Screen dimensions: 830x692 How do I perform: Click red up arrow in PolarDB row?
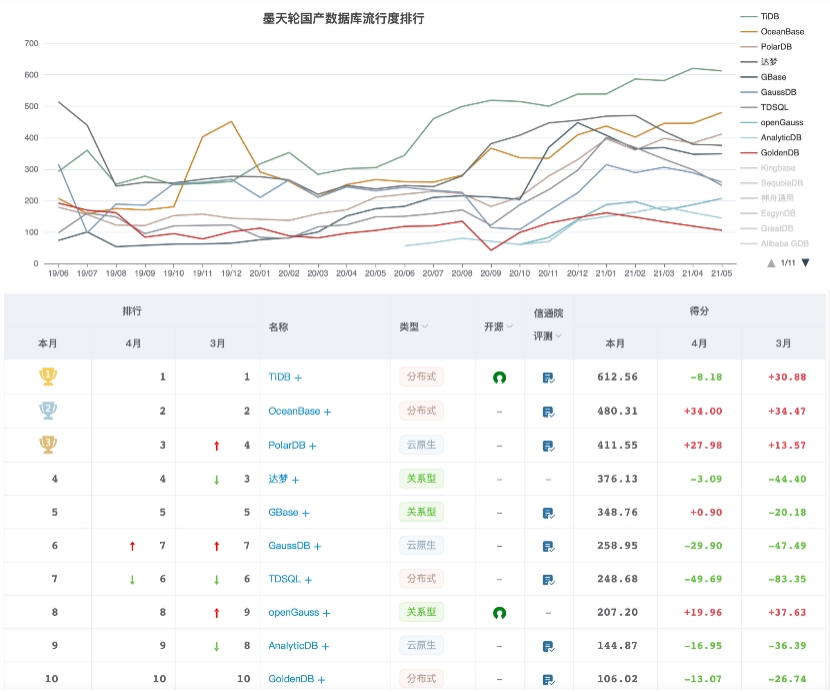click(216, 446)
